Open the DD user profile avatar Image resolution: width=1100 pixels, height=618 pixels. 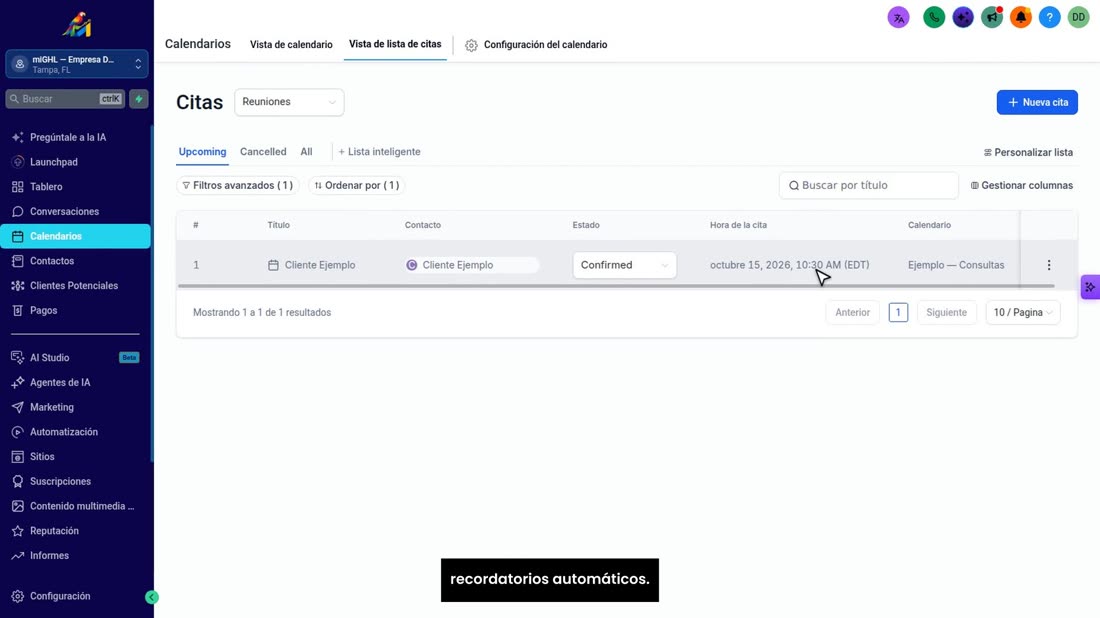click(1078, 18)
